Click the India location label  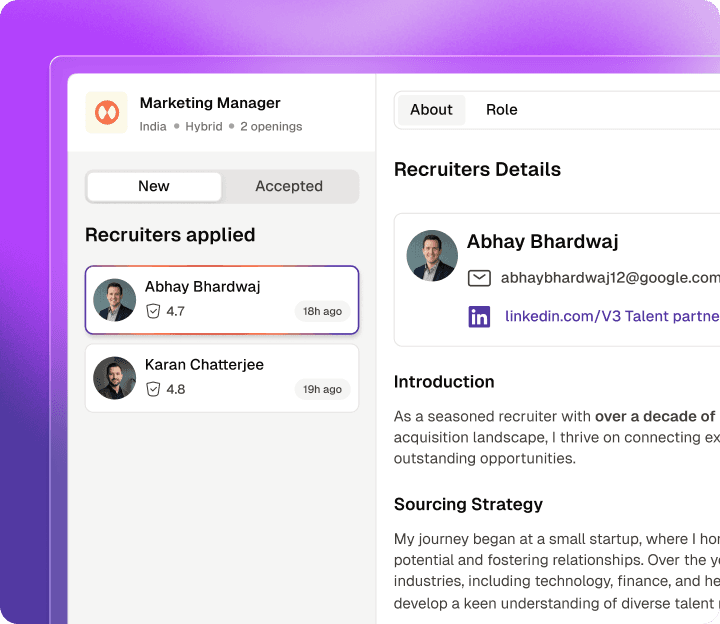(153, 127)
